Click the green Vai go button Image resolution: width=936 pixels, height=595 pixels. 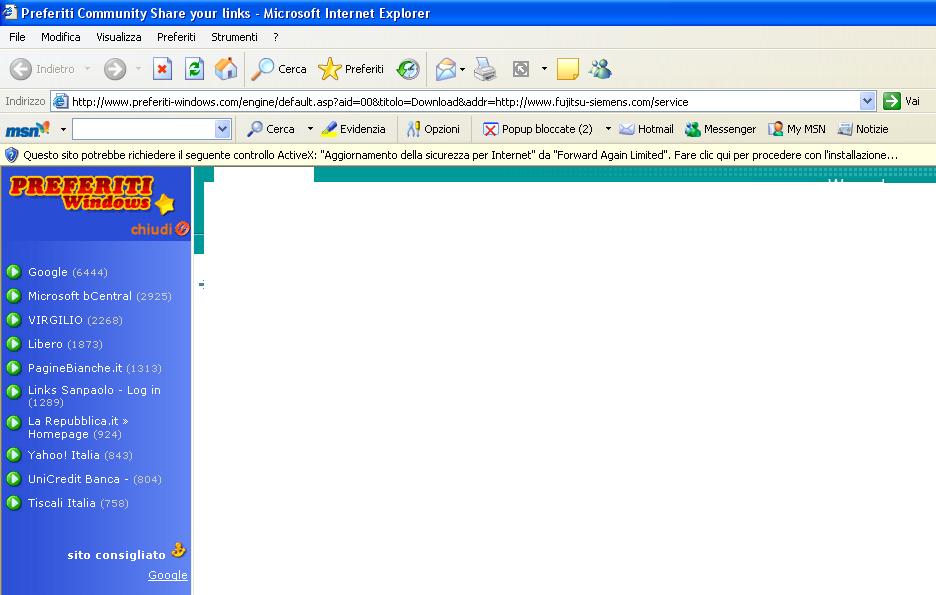click(x=901, y=101)
